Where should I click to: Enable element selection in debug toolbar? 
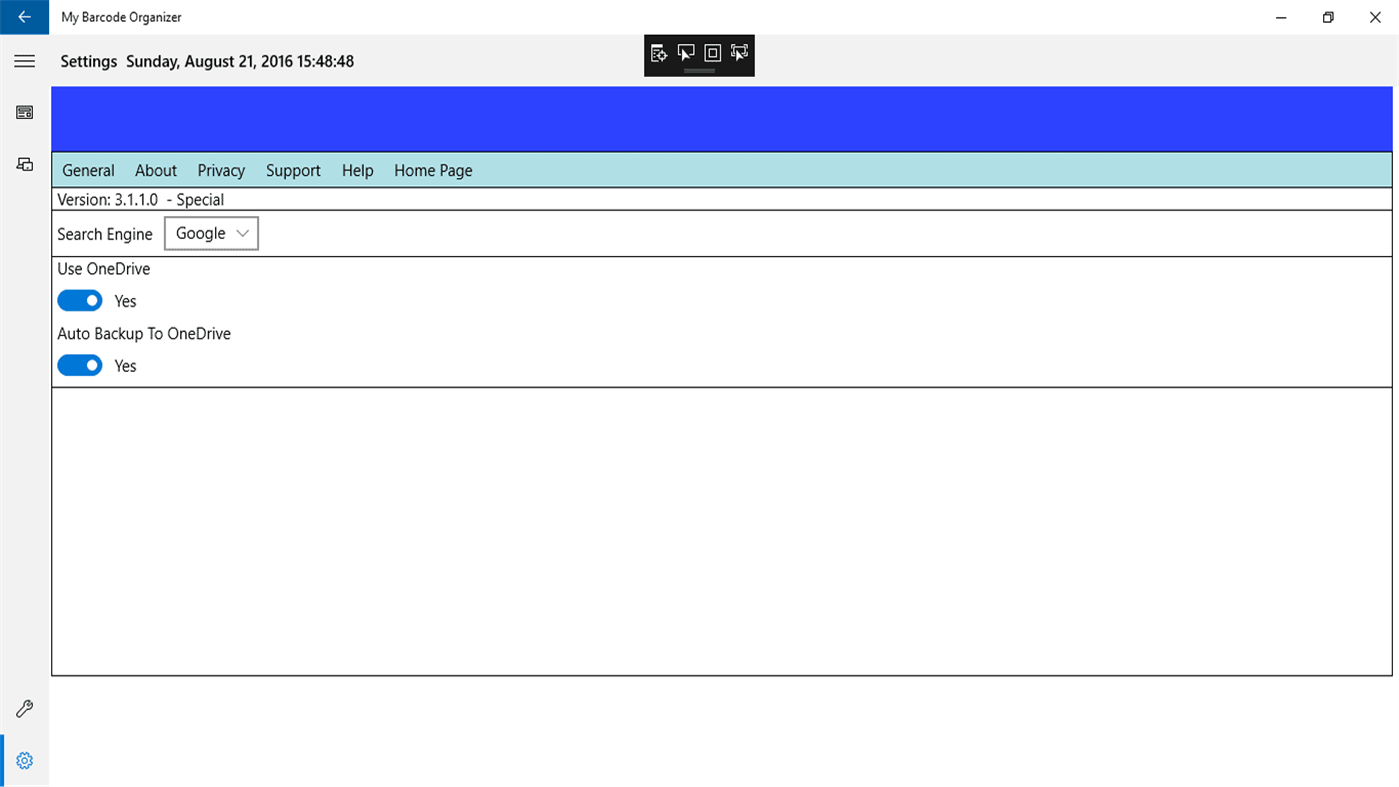tap(686, 53)
